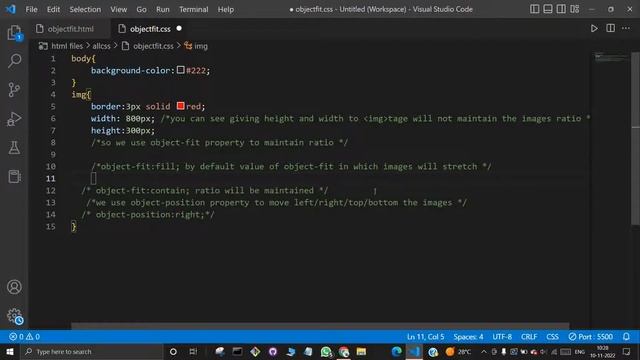Open WhatsApp from the taskbar
Viewport: 640px width, 360px height.
tap(326, 351)
